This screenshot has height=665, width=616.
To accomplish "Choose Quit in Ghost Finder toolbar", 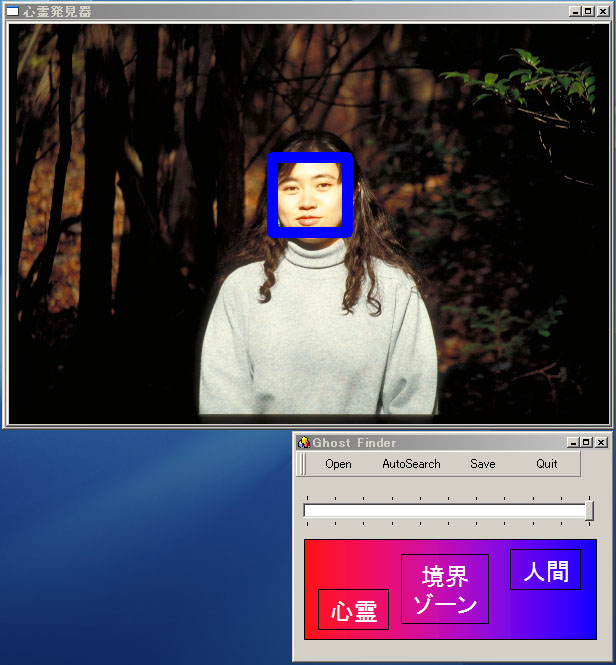I will pyautogui.click(x=546, y=464).
